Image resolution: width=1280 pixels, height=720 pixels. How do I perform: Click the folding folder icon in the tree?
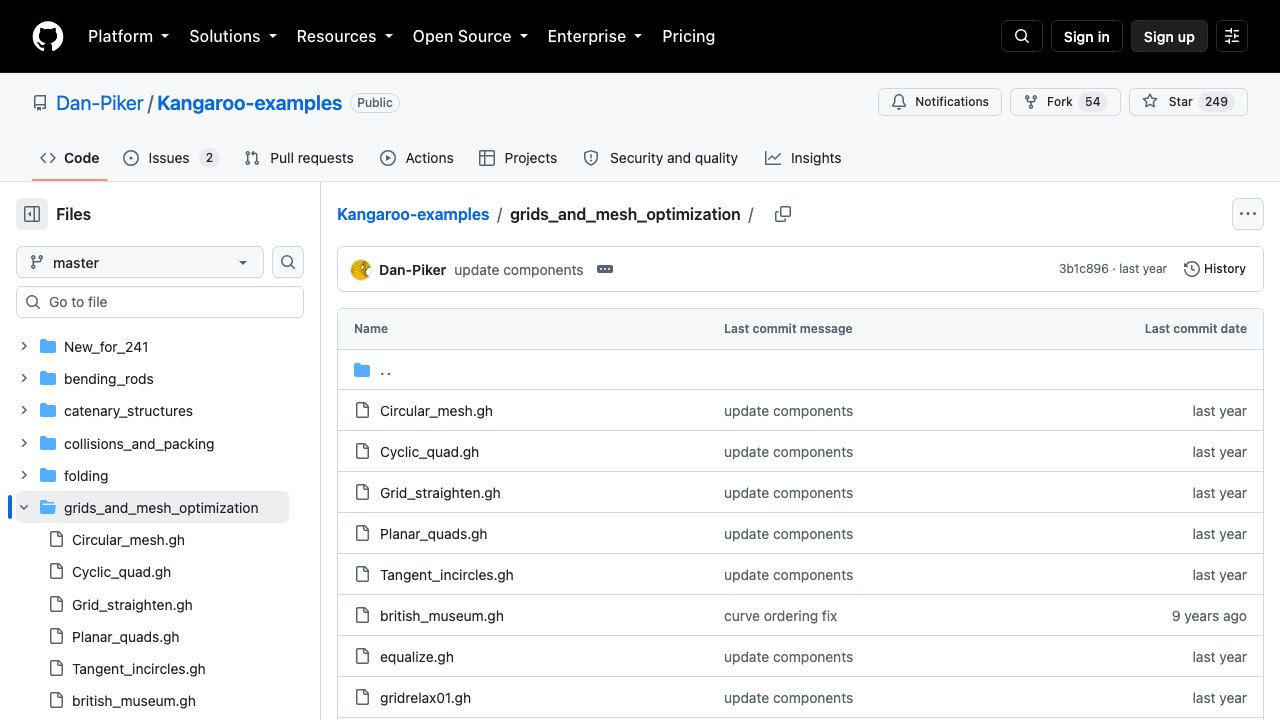click(47, 476)
